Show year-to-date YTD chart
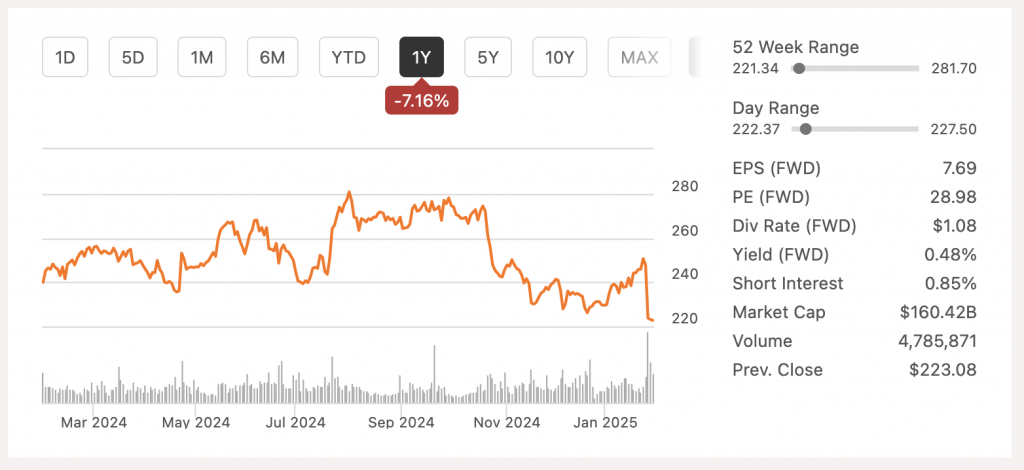The width and height of the screenshot is (1024, 470). pyautogui.click(x=349, y=57)
